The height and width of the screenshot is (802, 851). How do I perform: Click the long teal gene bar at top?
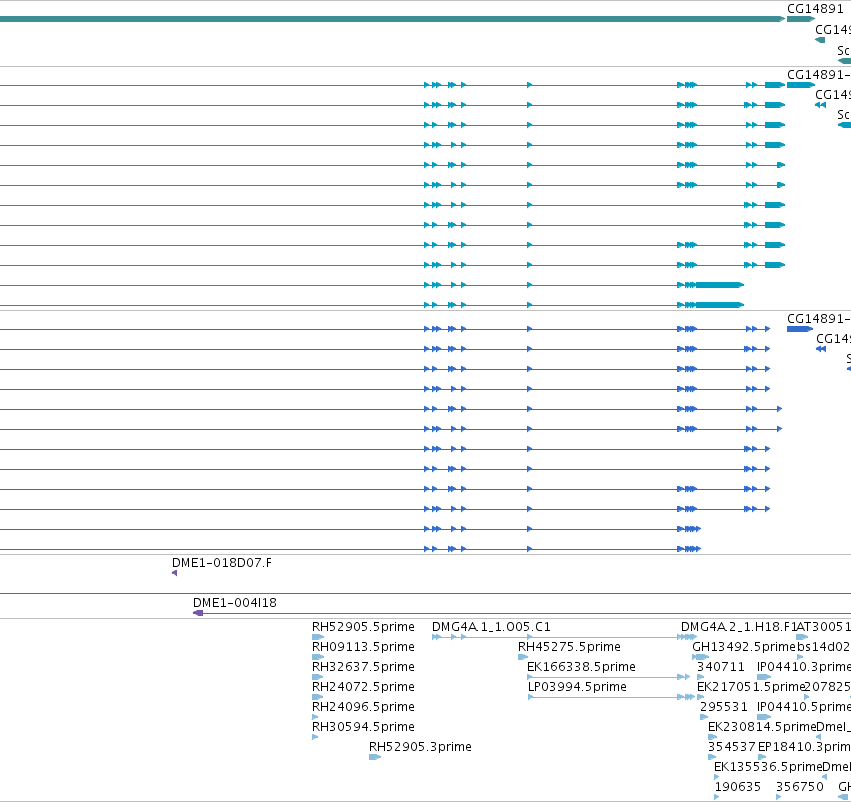click(x=392, y=19)
